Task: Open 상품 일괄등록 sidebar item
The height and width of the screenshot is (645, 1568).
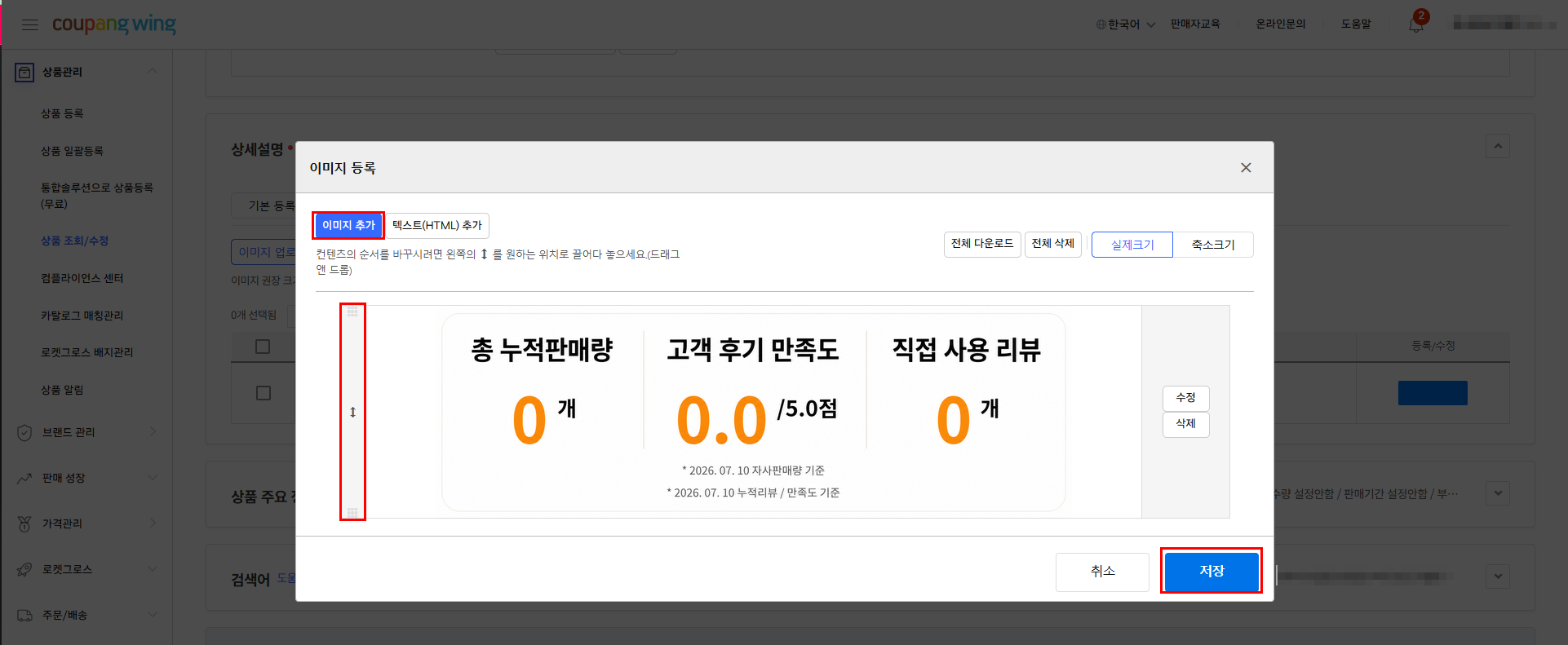Action: coord(72,151)
